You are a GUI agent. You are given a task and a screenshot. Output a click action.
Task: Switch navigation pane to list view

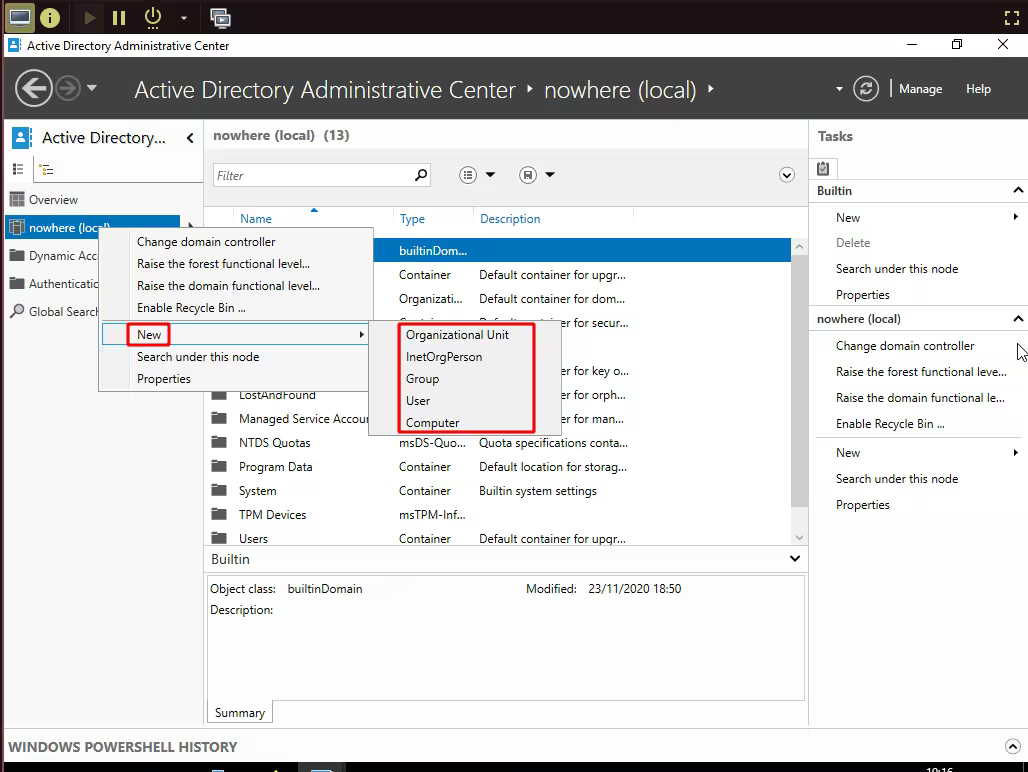click(18, 170)
